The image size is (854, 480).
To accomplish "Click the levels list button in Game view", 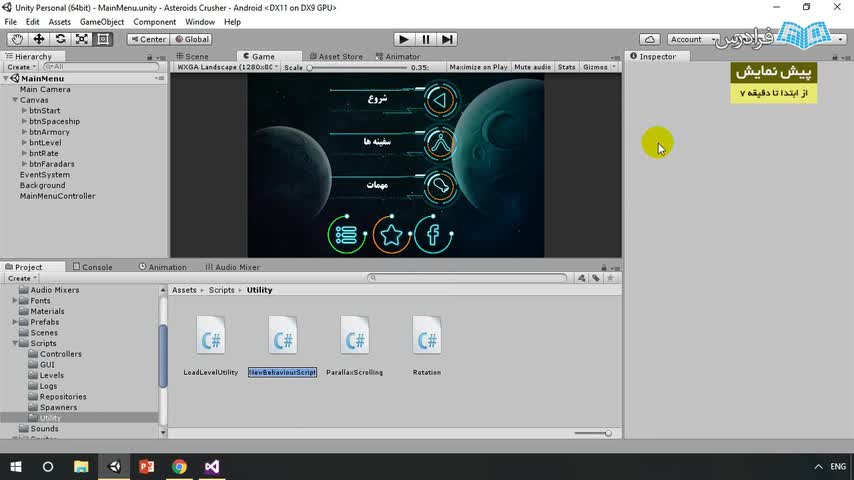I will tap(346, 235).
